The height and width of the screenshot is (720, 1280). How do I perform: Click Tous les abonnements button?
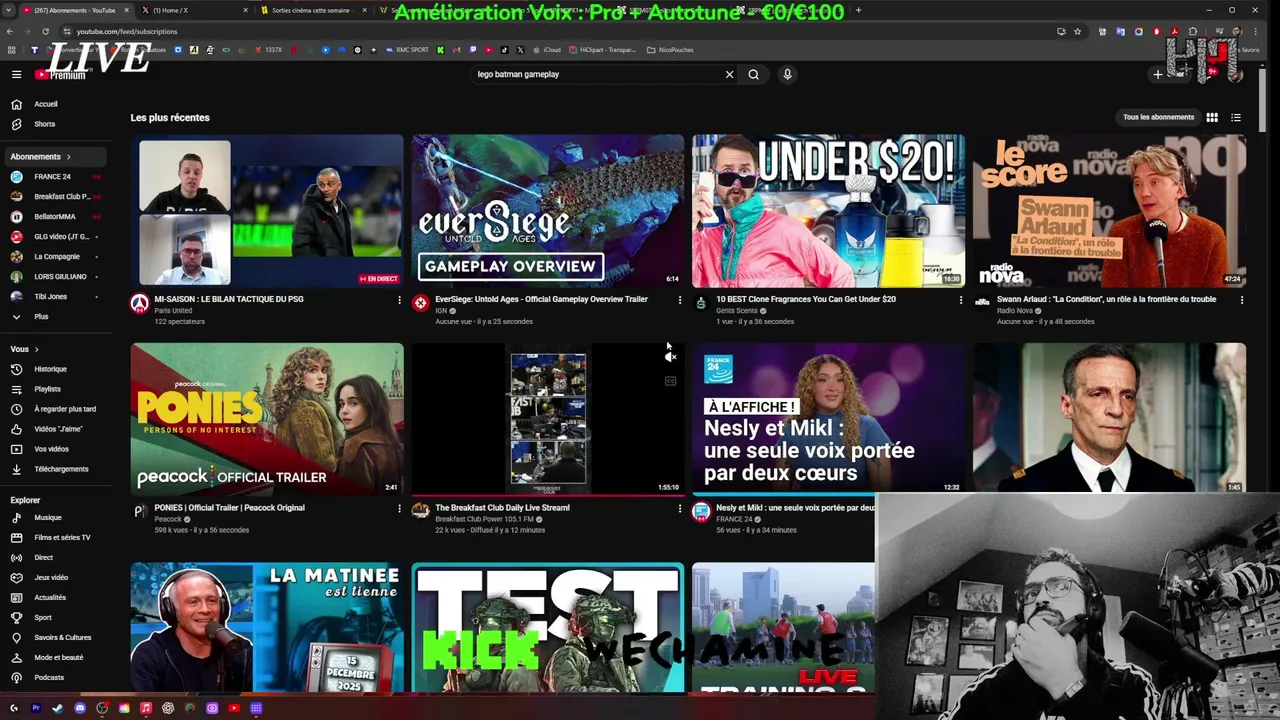click(1158, 117)
